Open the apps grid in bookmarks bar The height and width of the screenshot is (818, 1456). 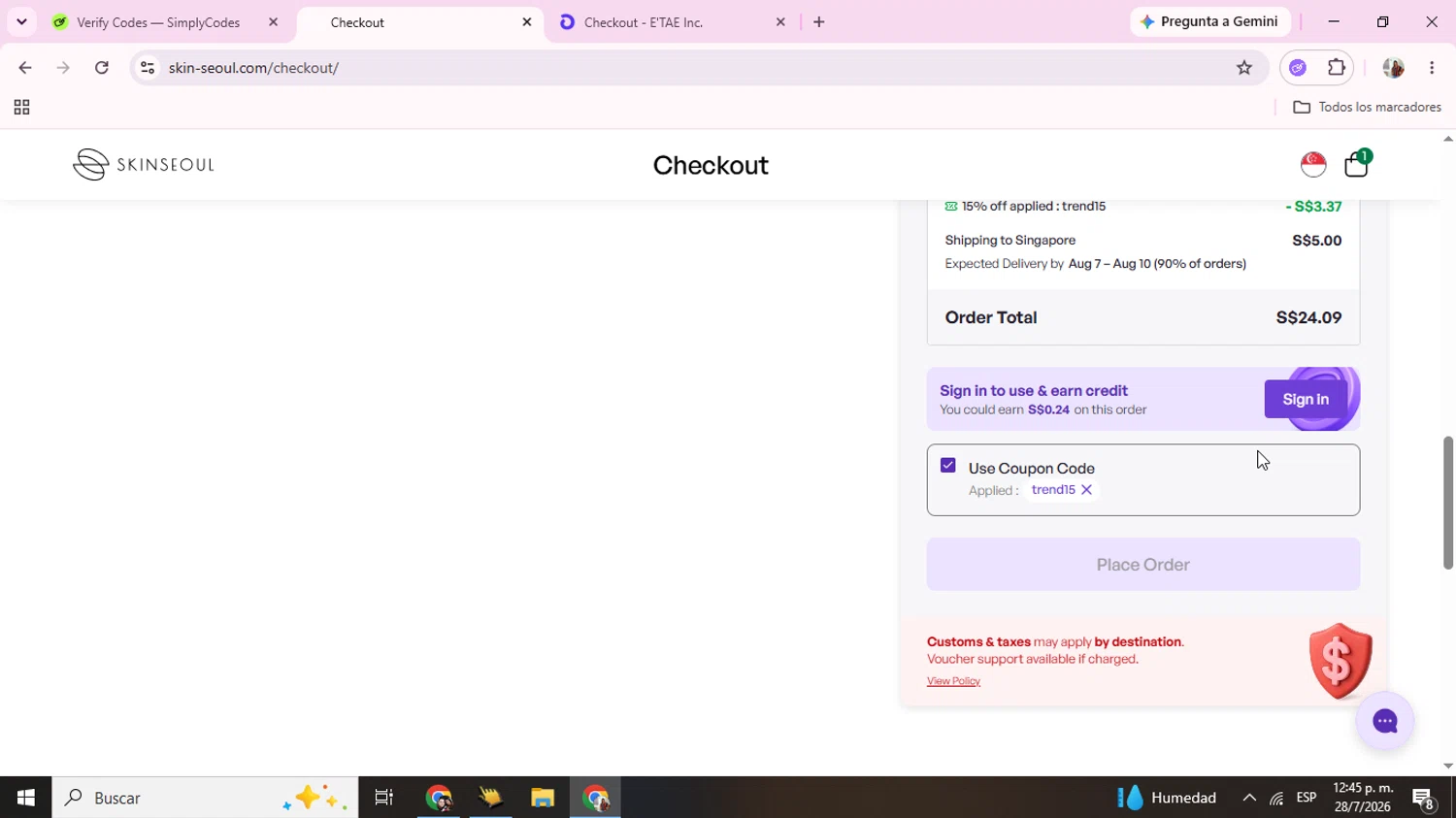pos(21,107)
